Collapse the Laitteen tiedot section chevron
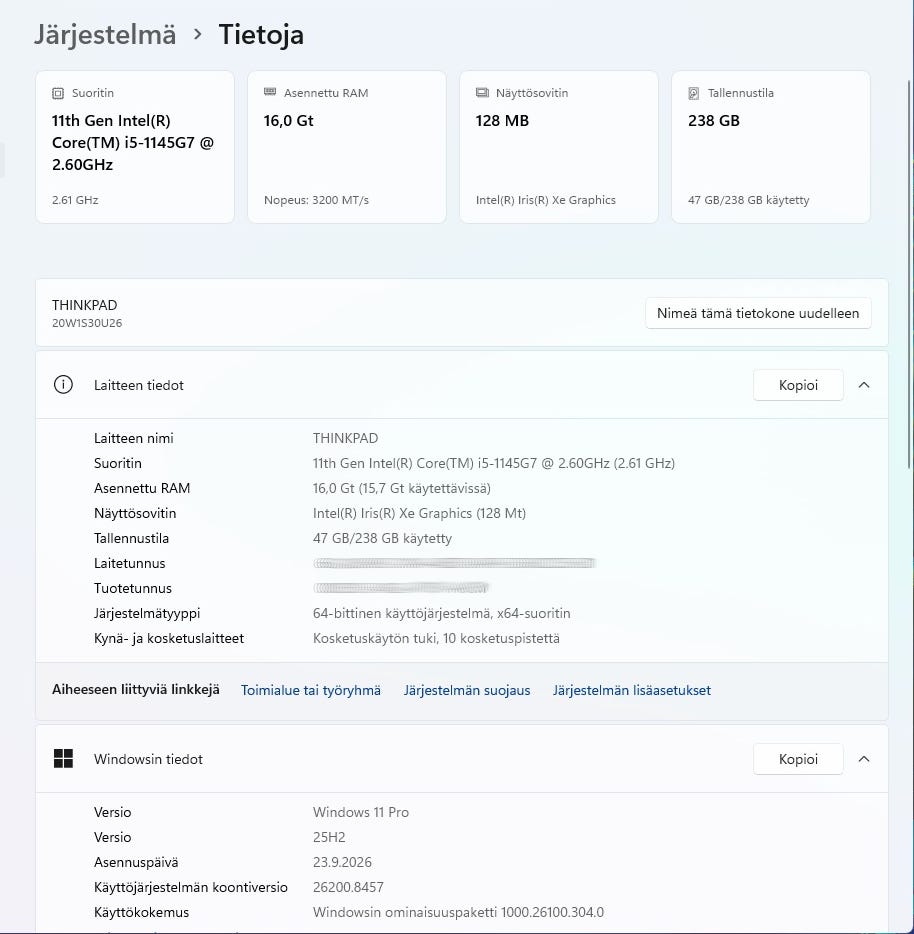This screenshot has height=934, width=914. [864, 385]
